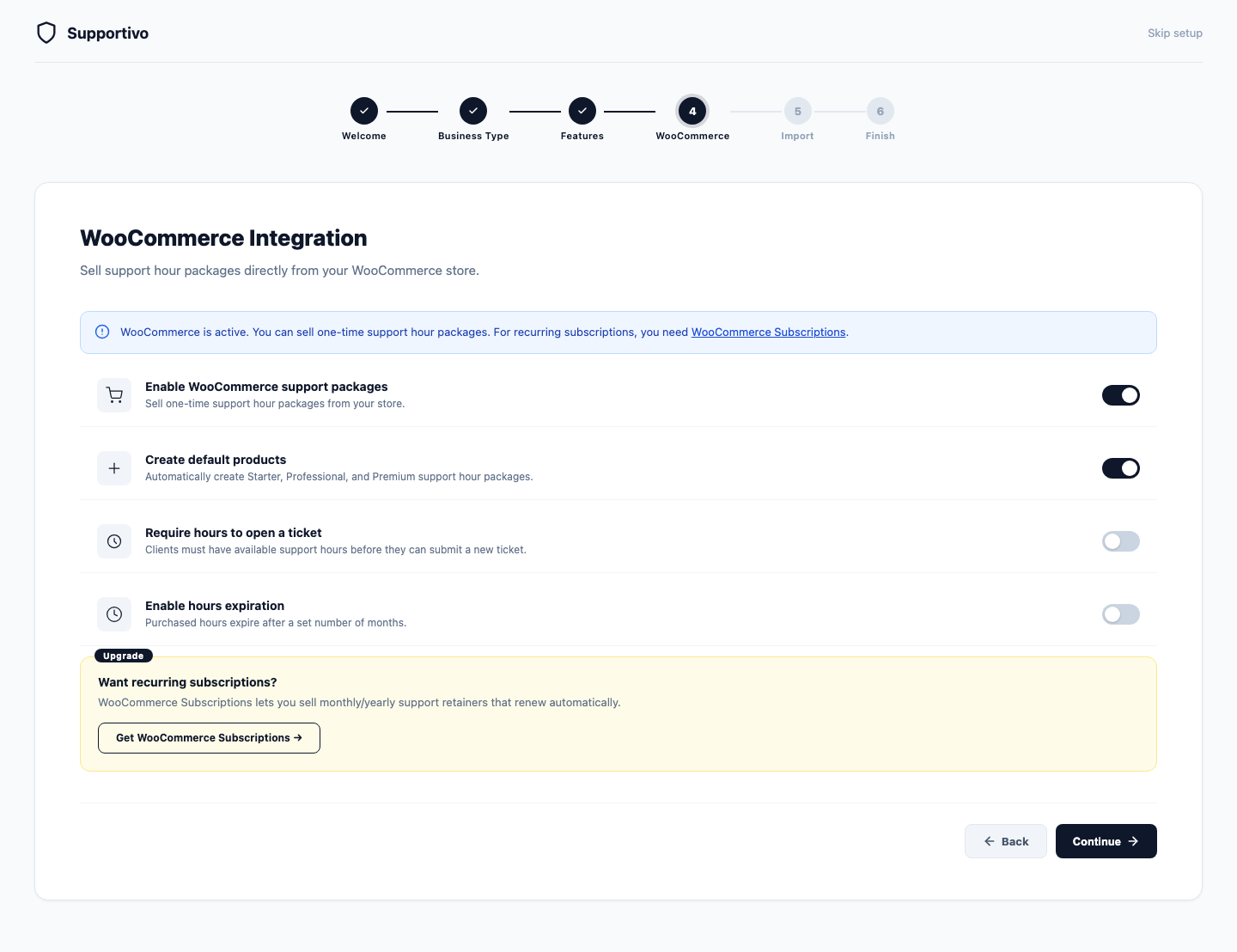Screen dimensions: 1237x952
Task: Click the completed Features step checkmark
Action: click(x=582, y=111)
